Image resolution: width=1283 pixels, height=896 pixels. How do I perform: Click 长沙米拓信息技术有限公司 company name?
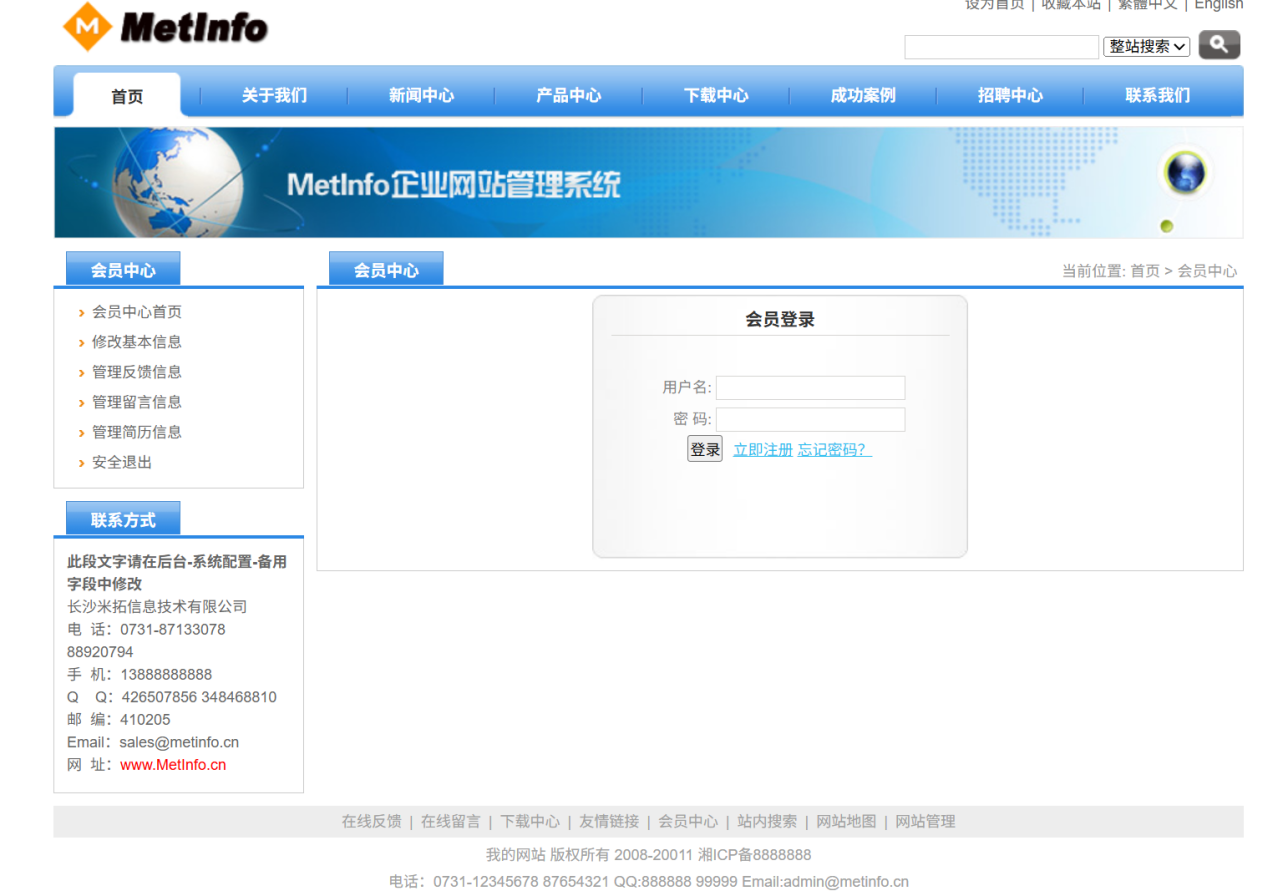pyautogui.click(x=157, y=607)
